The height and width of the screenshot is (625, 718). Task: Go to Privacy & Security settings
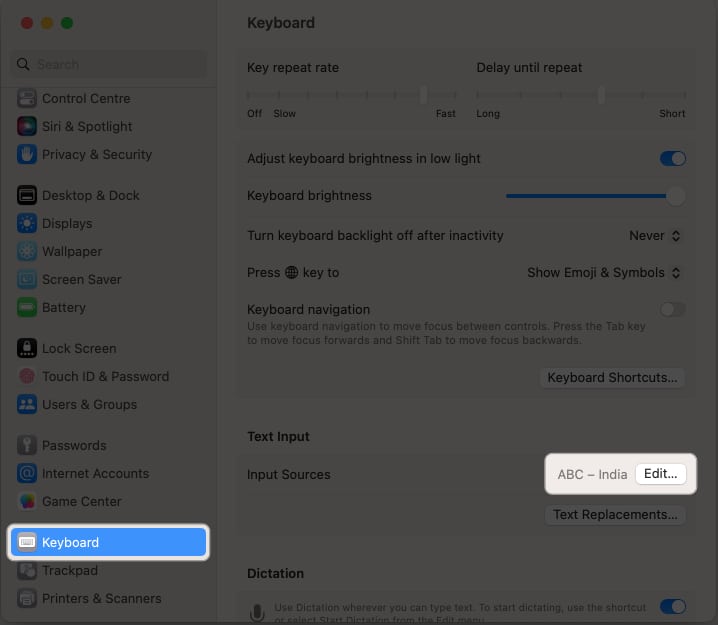click(x=108, y=154)
